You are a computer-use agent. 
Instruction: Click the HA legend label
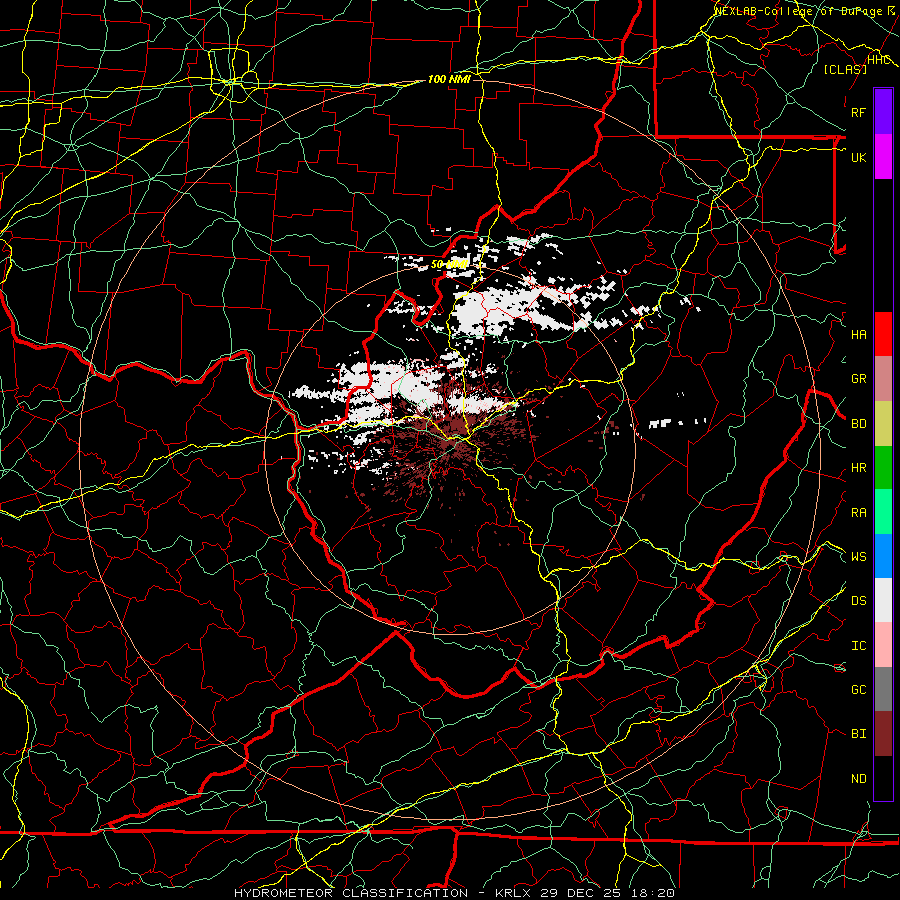(x=858, y=335)
